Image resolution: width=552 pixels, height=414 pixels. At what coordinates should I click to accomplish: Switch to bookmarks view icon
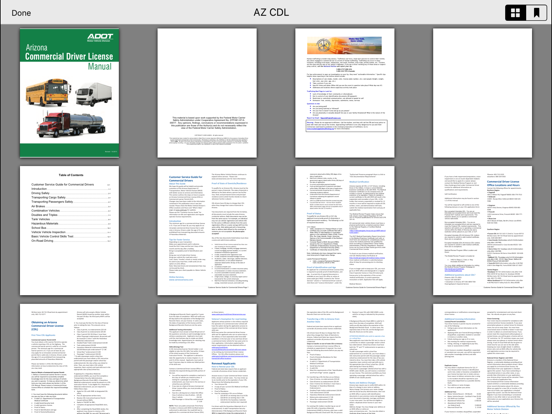[536, 13]
